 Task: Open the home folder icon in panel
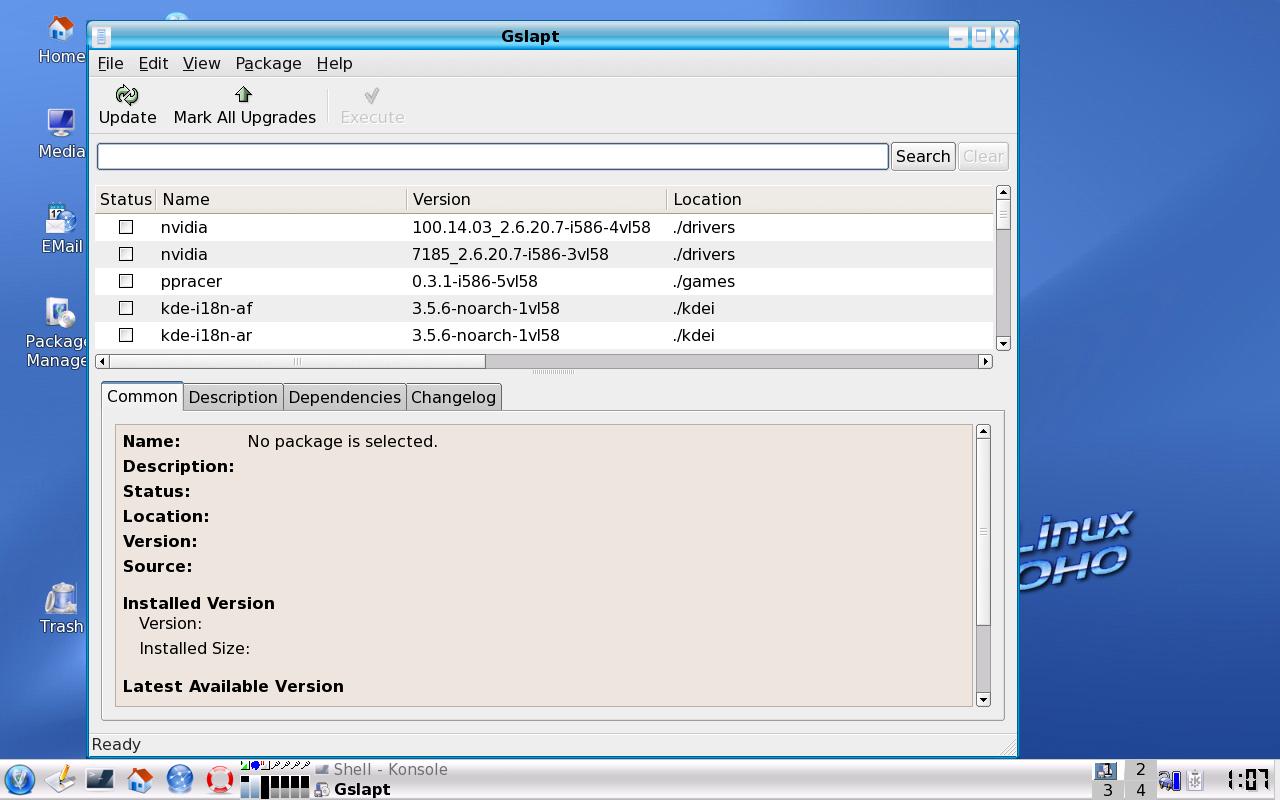140,779
